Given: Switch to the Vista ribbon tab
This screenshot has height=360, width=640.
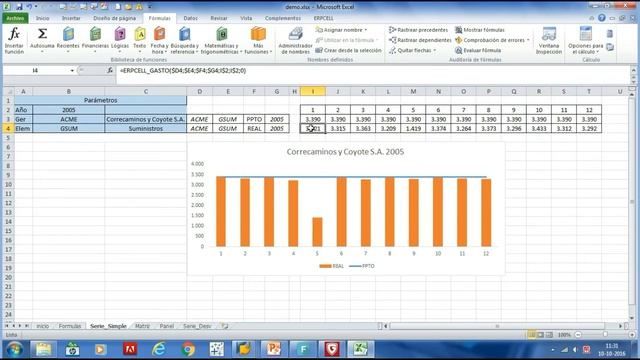Looking at the screenshot, I should coord(246,18).
